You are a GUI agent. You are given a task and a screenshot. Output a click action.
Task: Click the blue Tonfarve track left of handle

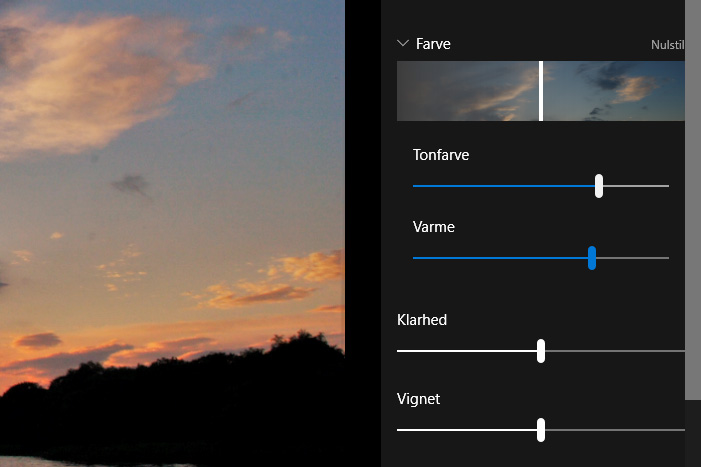tap(500, 186)
